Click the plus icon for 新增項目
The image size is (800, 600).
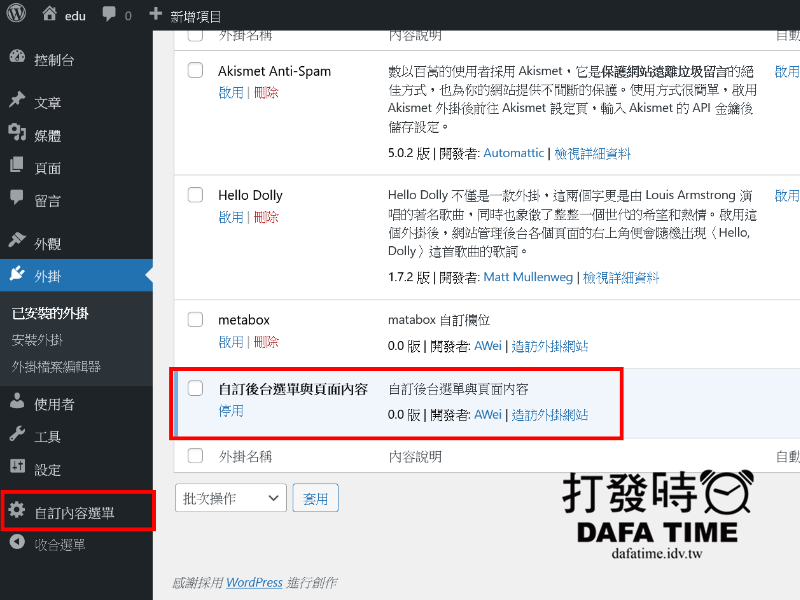coord(156,13)
